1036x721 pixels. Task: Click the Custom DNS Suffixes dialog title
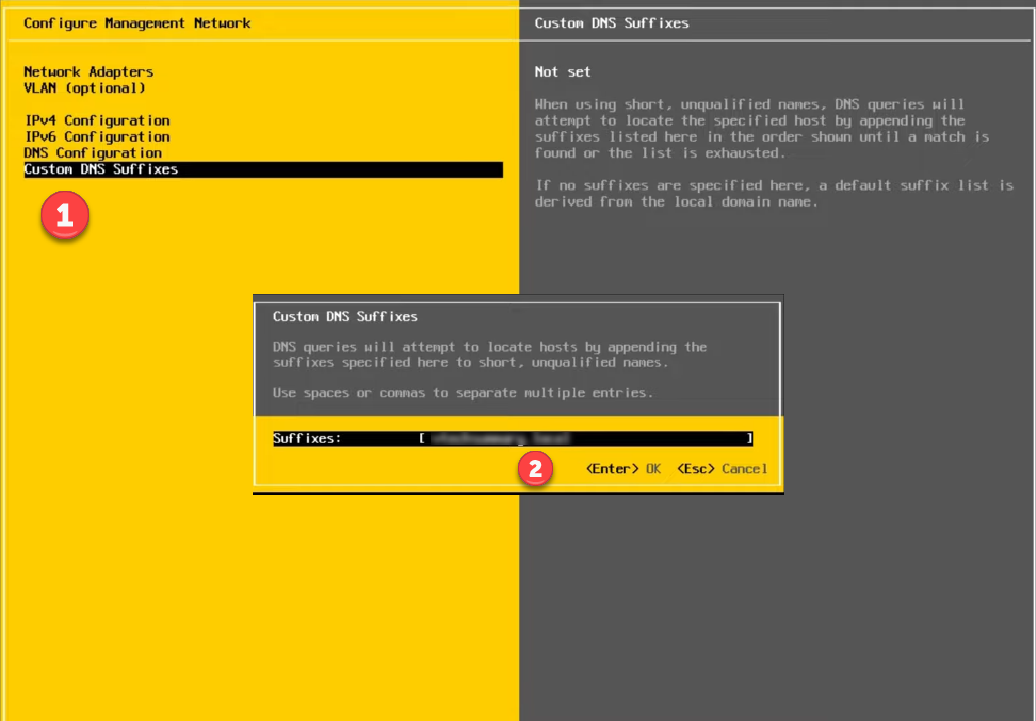(345, 317)
